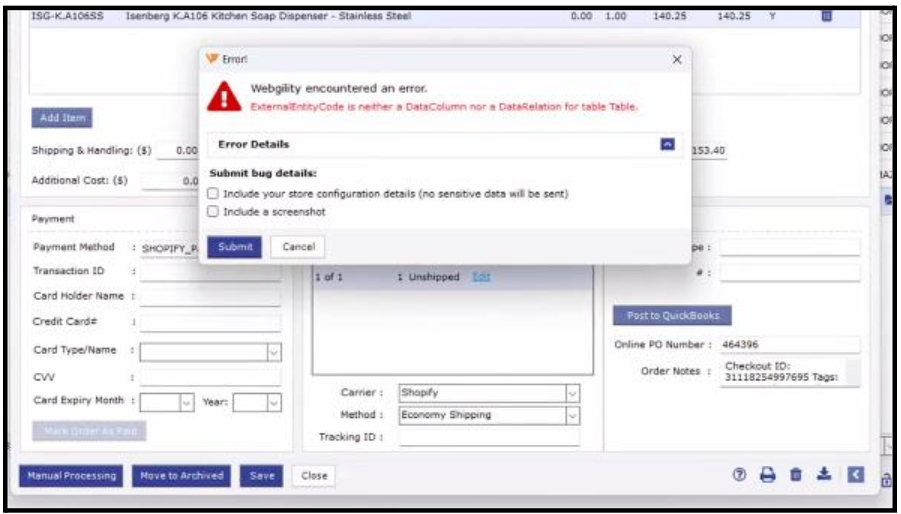Cancel the error dialog
This screenshot has height=514, width=901.
pyautogui.click(x=298, y=247)
